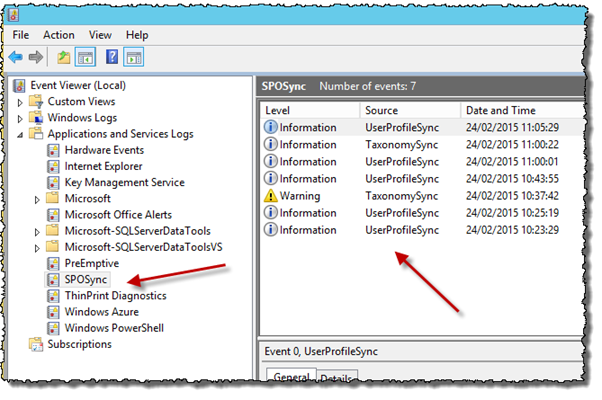The image size is (602, 400).
Task: Select Hardware Events log label
Action: point(104,150)
